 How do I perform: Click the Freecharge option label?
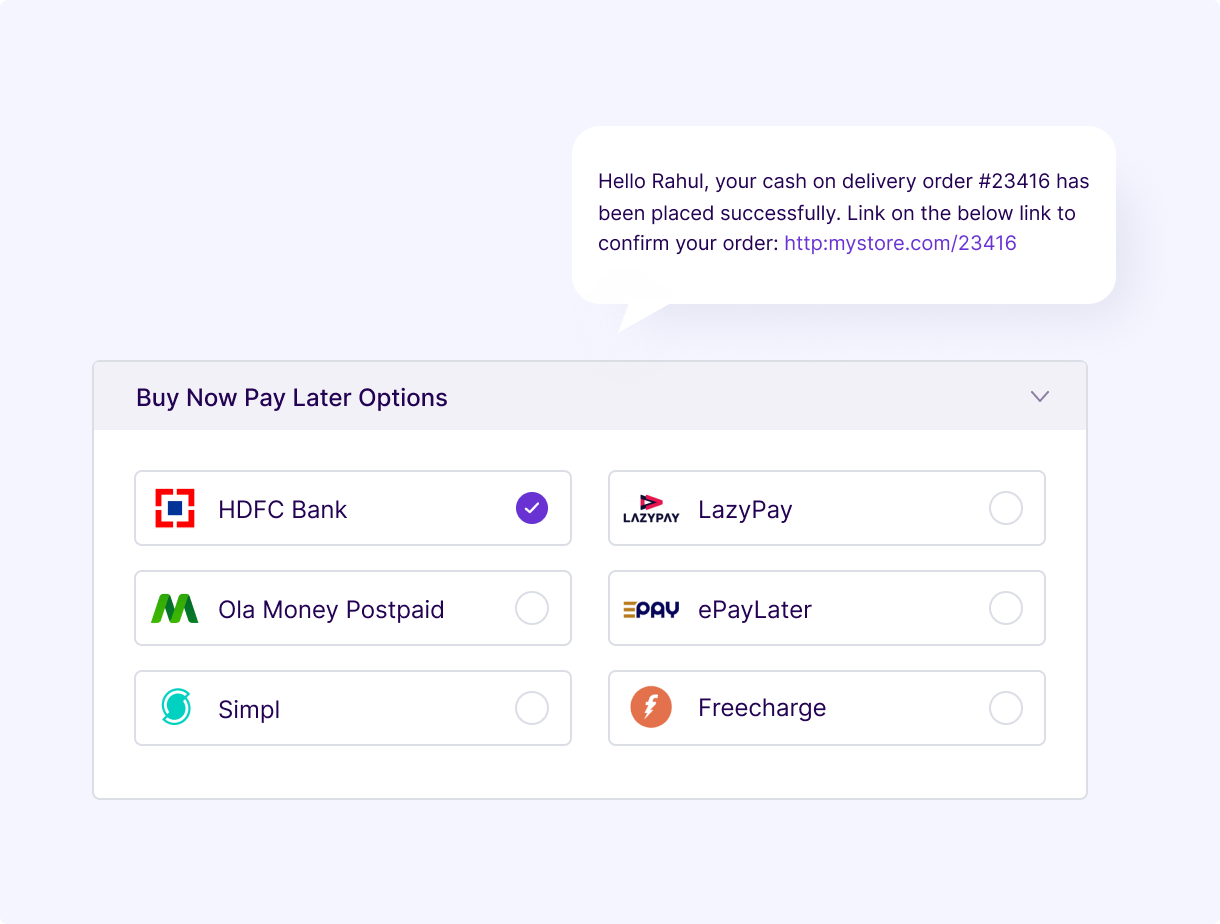[x=762, y=708]
